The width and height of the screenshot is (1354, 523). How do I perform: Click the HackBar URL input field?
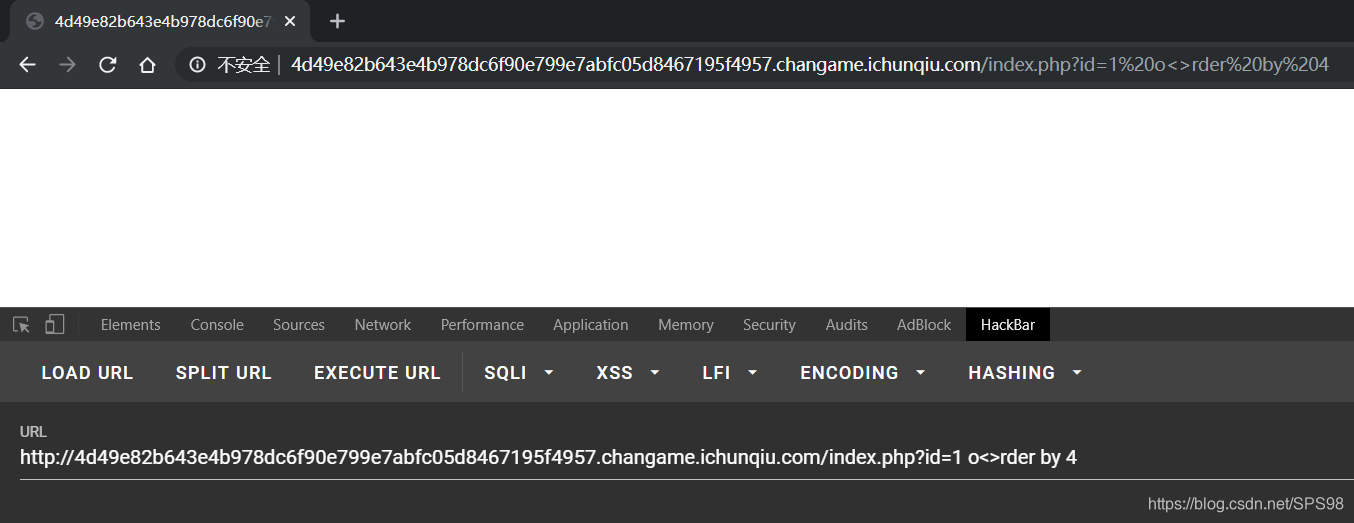(x=686, y=458)
